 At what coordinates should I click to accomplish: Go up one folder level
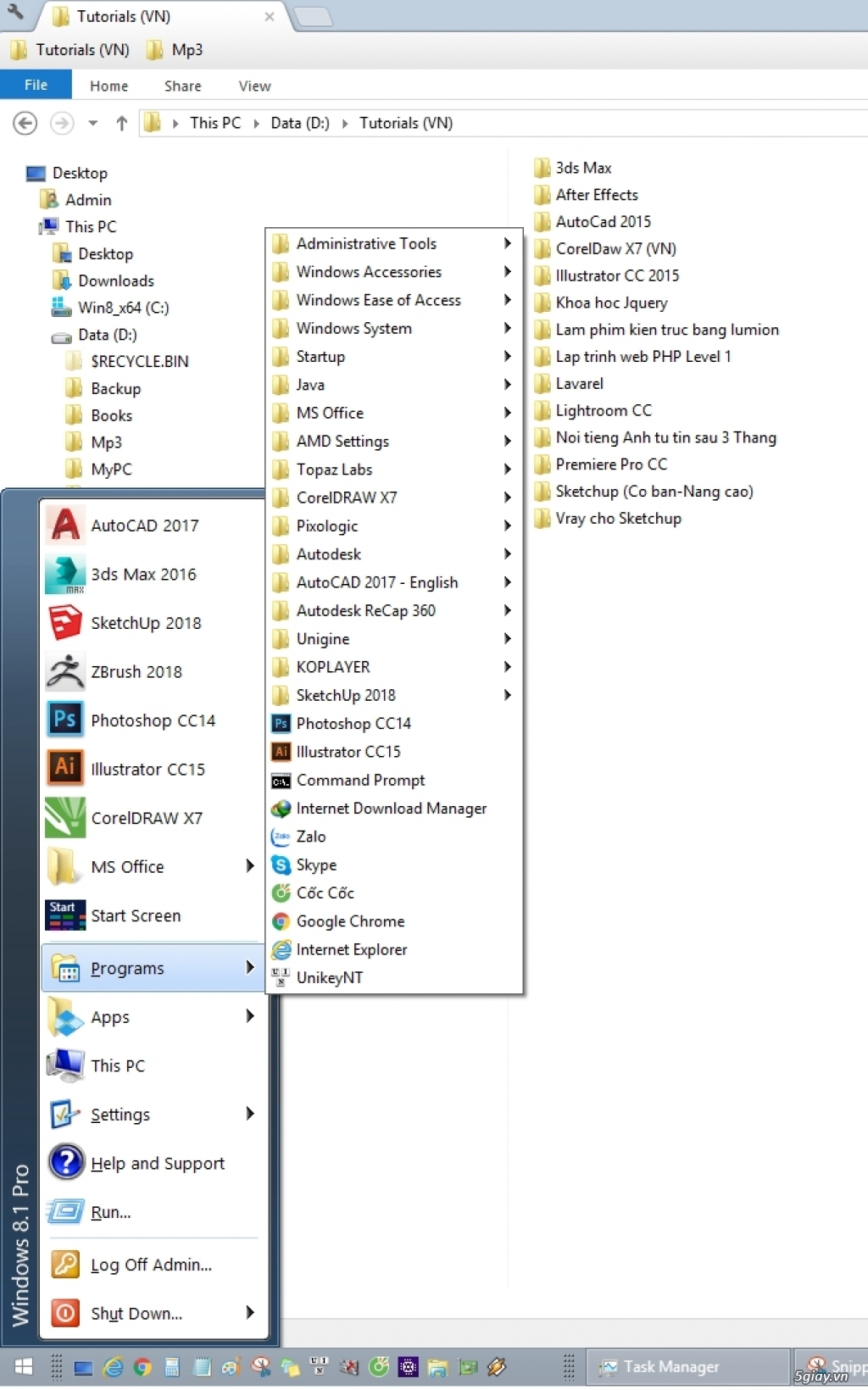tap(122, 123)
